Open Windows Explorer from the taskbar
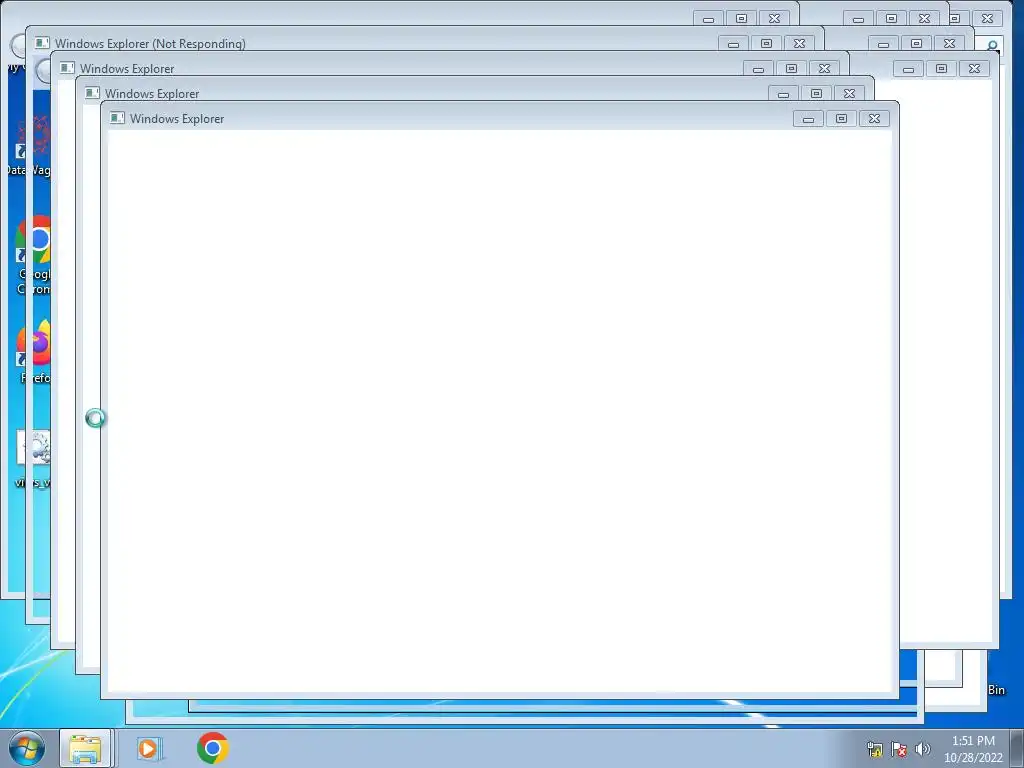This screenshot has width=1024, height=768. tap(86, 748)
